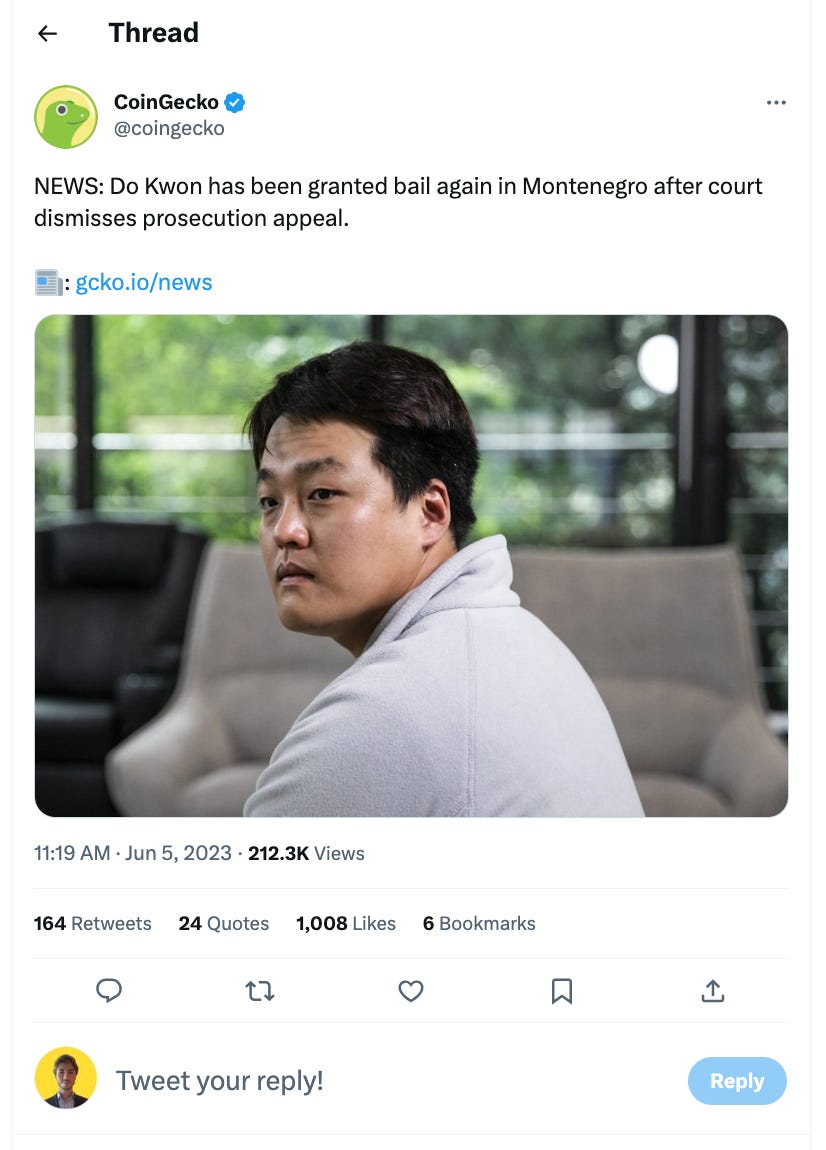
Task: Open the attached tweet photo
Action: click(x=412, y=566)
